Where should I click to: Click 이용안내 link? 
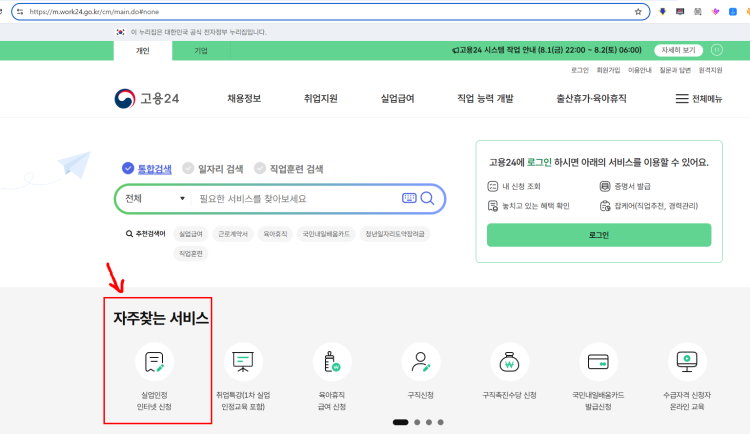click(x=640, y=70)
